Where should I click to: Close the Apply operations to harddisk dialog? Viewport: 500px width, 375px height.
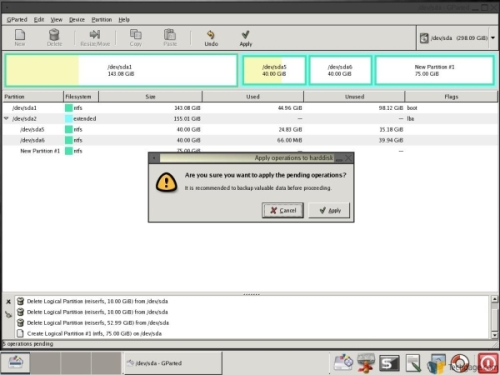pyautogui.click(x=348, y=158)
